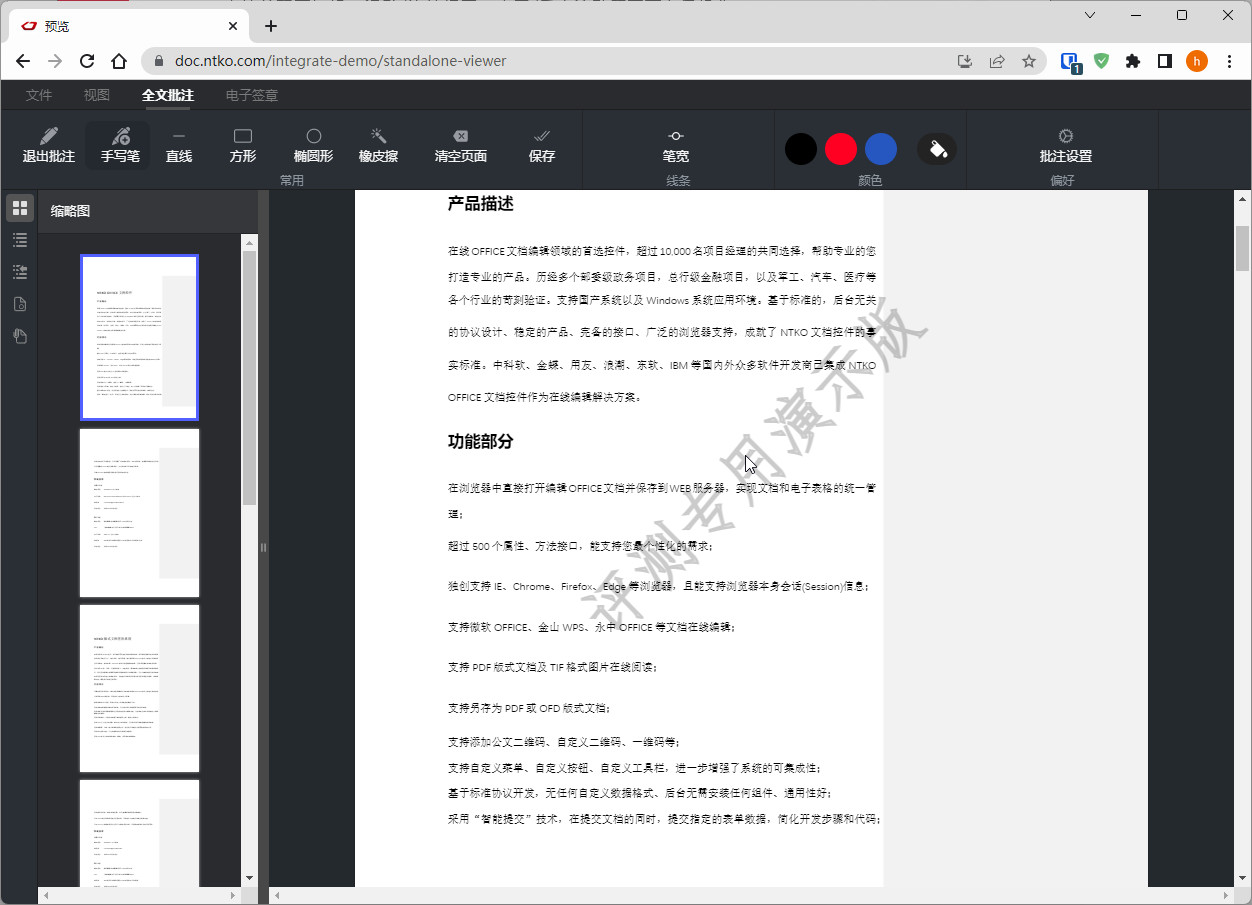Click the 功能部分 heading in document
This screenshot has height=905, width=1252.
click(480, 441)
